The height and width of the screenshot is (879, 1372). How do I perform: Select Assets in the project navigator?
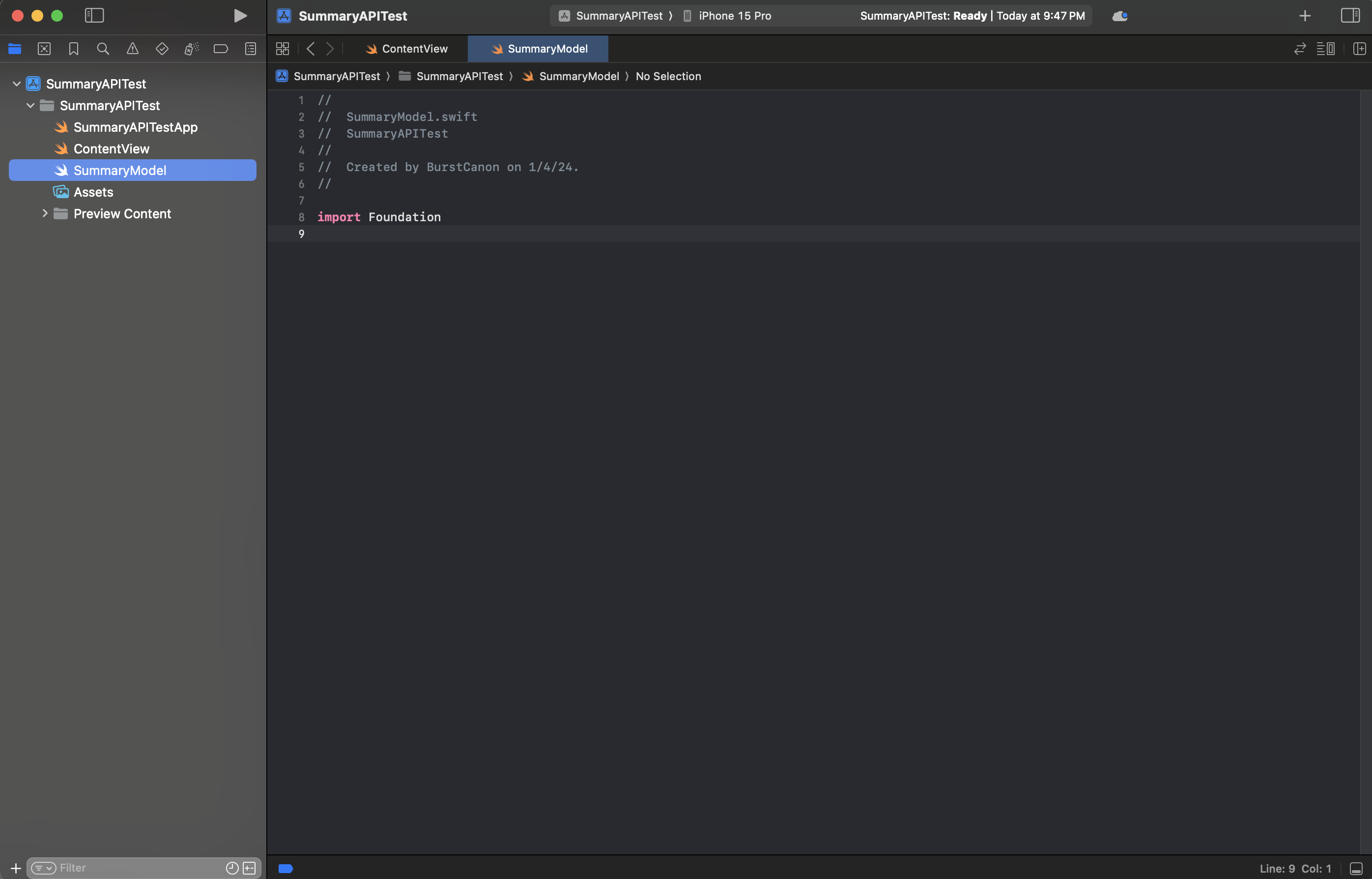[x=93, y=192]
